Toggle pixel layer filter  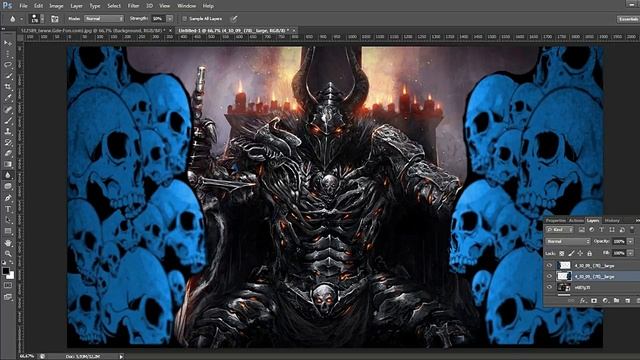(x=582, y=230)
